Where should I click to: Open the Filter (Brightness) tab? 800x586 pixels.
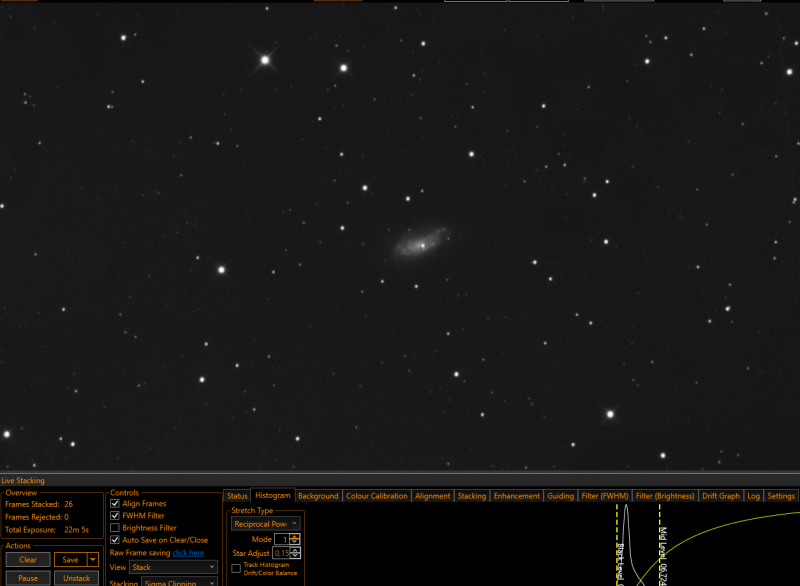pyautogui.click(x=665, y=496)
